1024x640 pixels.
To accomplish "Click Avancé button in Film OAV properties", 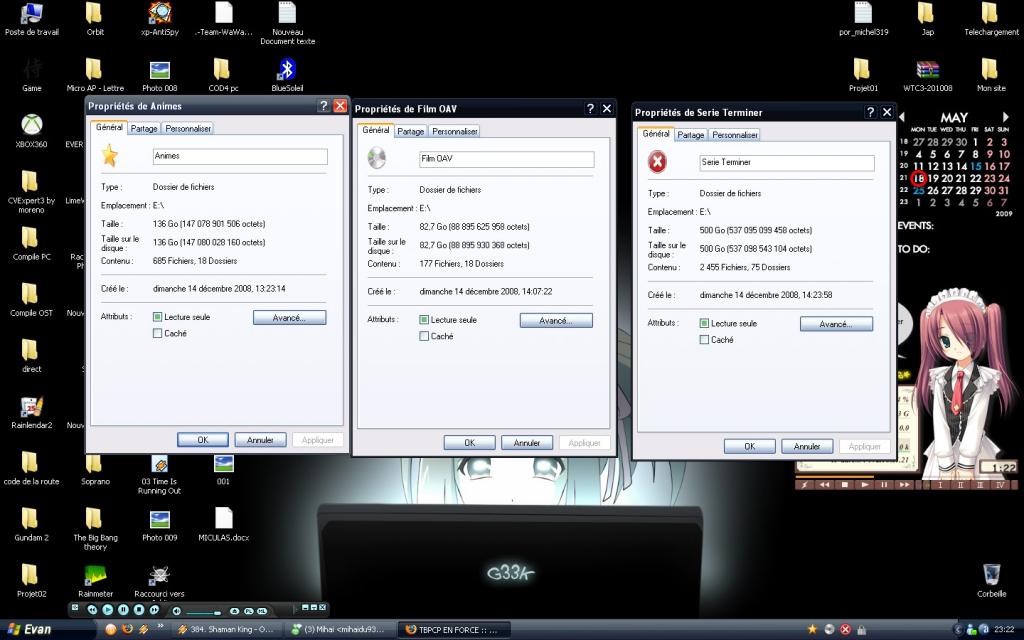I will coord(556,320).
